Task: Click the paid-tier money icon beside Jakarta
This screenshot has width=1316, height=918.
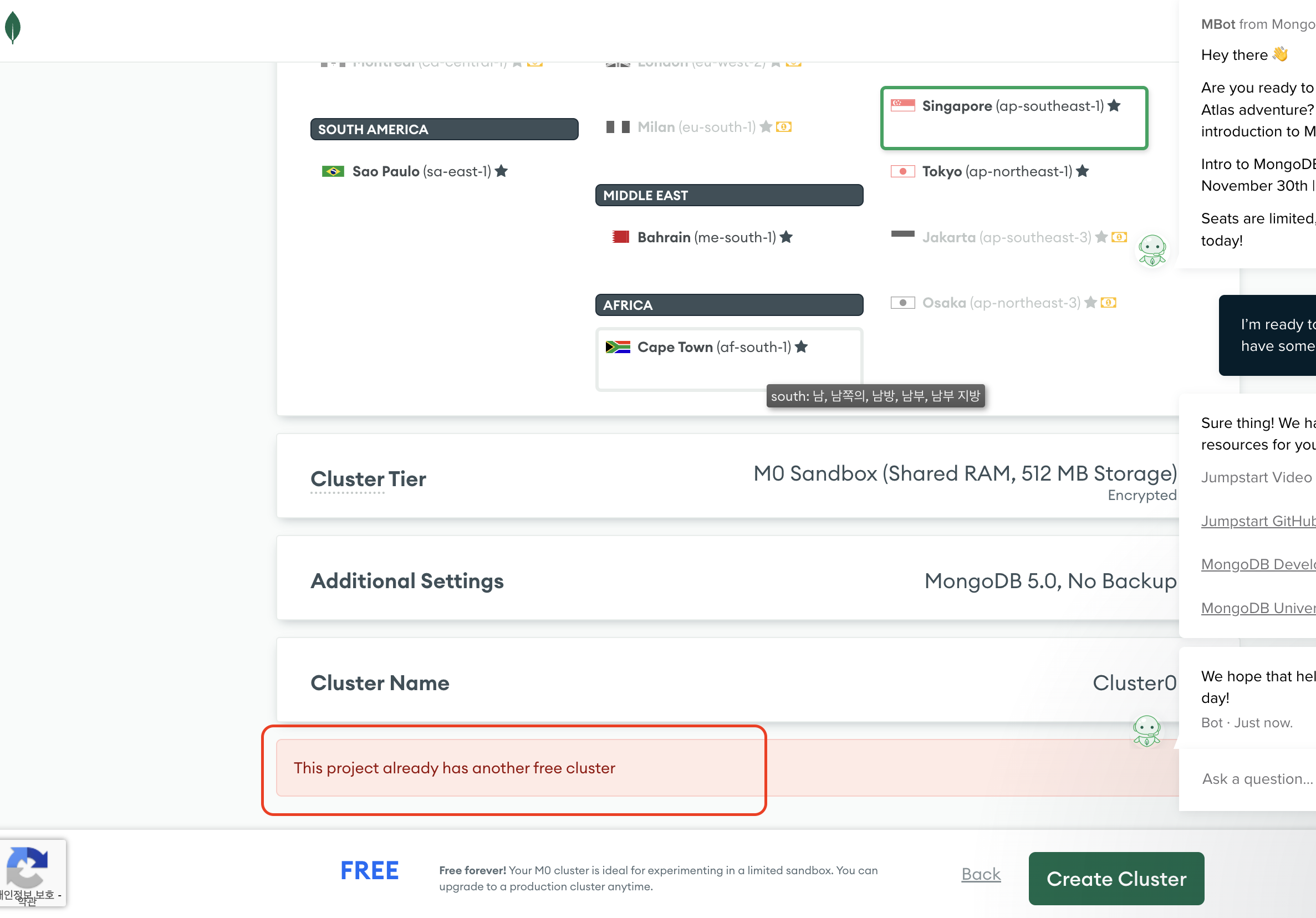Action: (x=1119, y=237)
